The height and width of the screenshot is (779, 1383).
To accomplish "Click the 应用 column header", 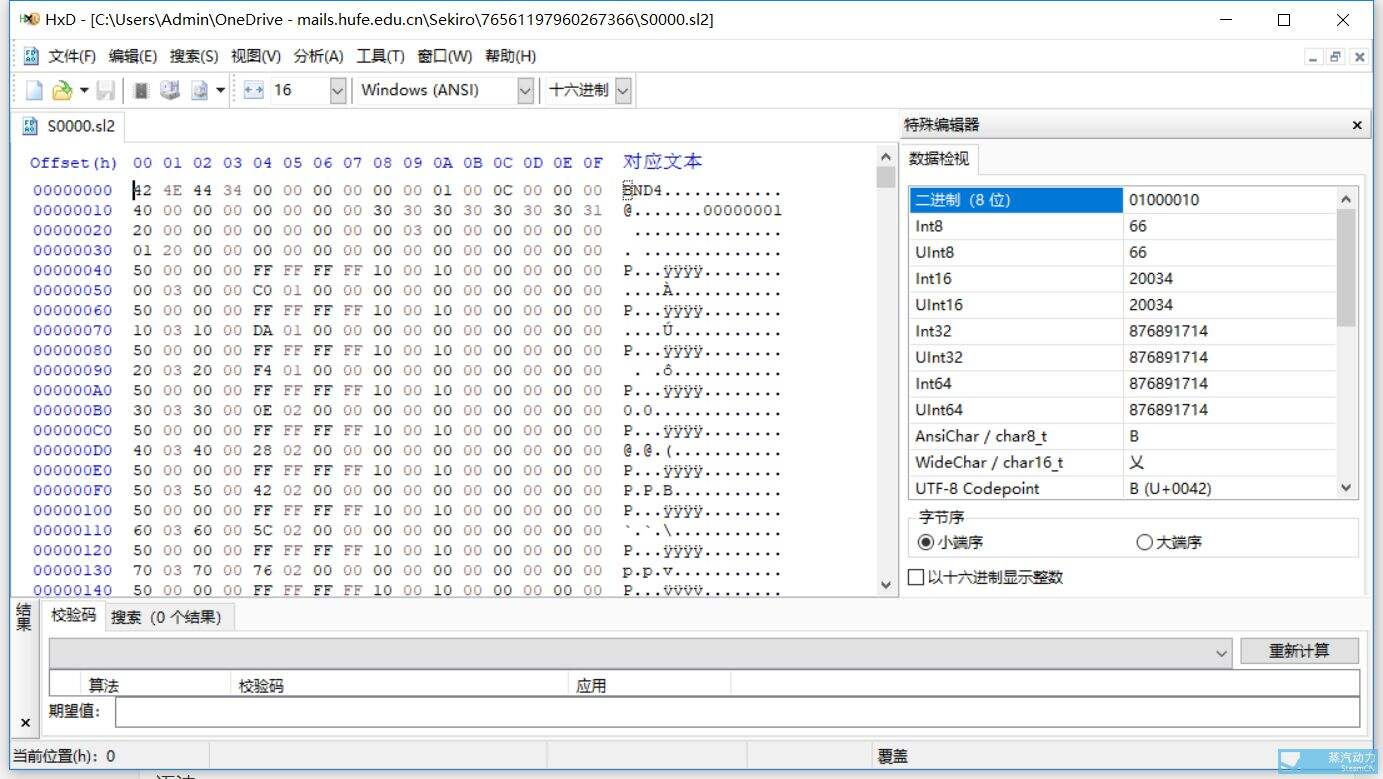I will point(650,685).
